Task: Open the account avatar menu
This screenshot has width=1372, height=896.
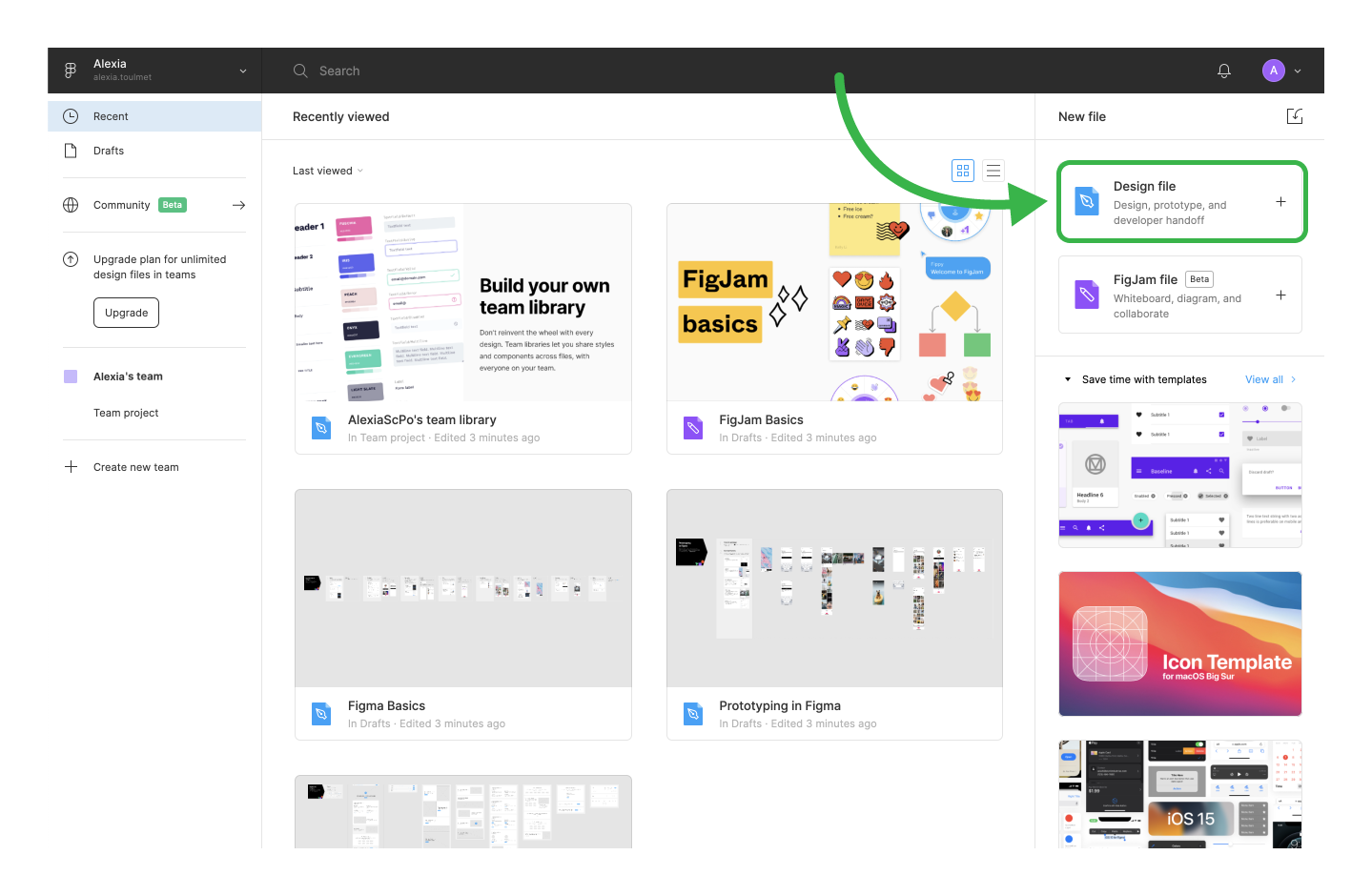Action: pos(1273,70)
